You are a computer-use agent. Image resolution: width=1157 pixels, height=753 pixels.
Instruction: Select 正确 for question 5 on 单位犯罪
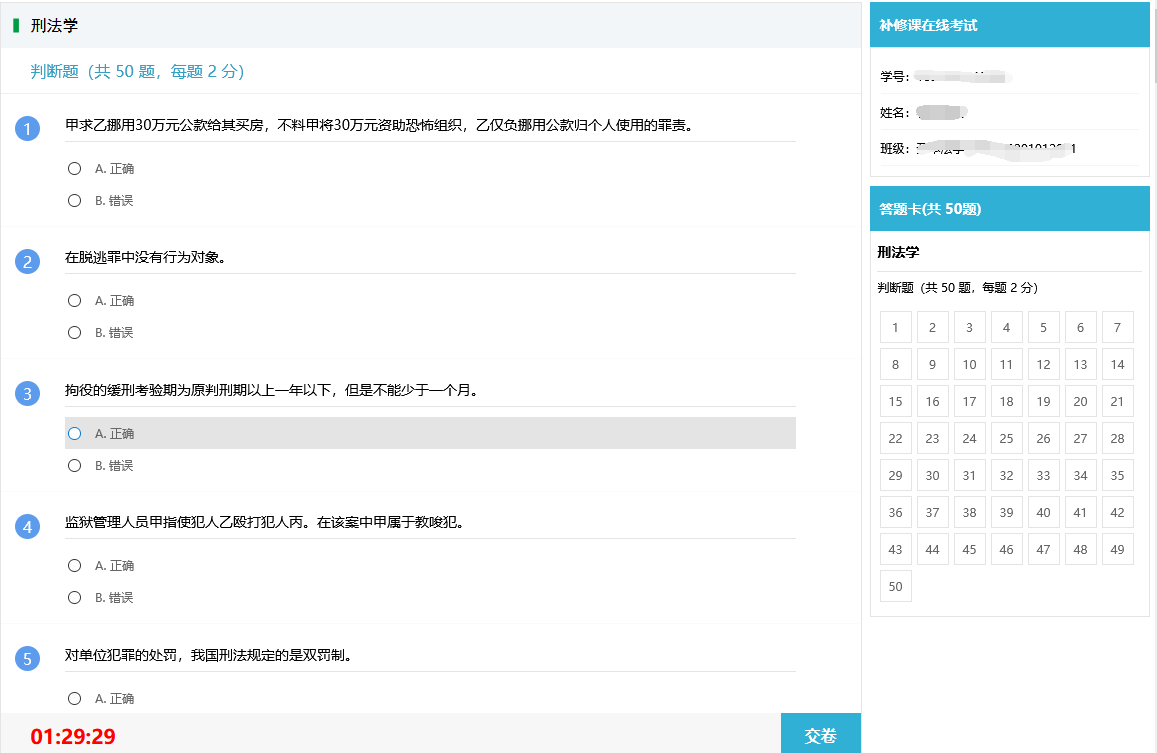pyautogui.click(x=74, y=699)
